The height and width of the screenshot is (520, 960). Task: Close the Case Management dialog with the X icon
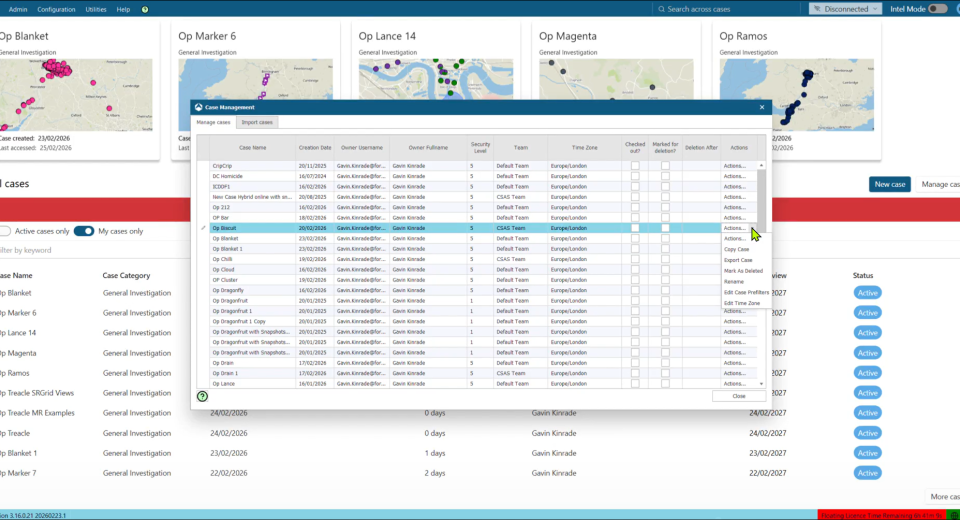(761, 107)
